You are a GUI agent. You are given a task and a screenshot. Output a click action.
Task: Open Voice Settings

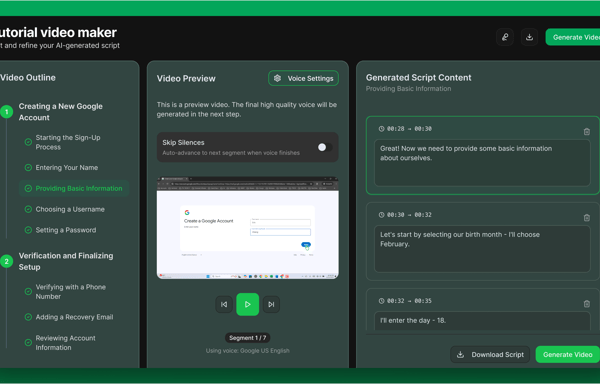[303, 78]
